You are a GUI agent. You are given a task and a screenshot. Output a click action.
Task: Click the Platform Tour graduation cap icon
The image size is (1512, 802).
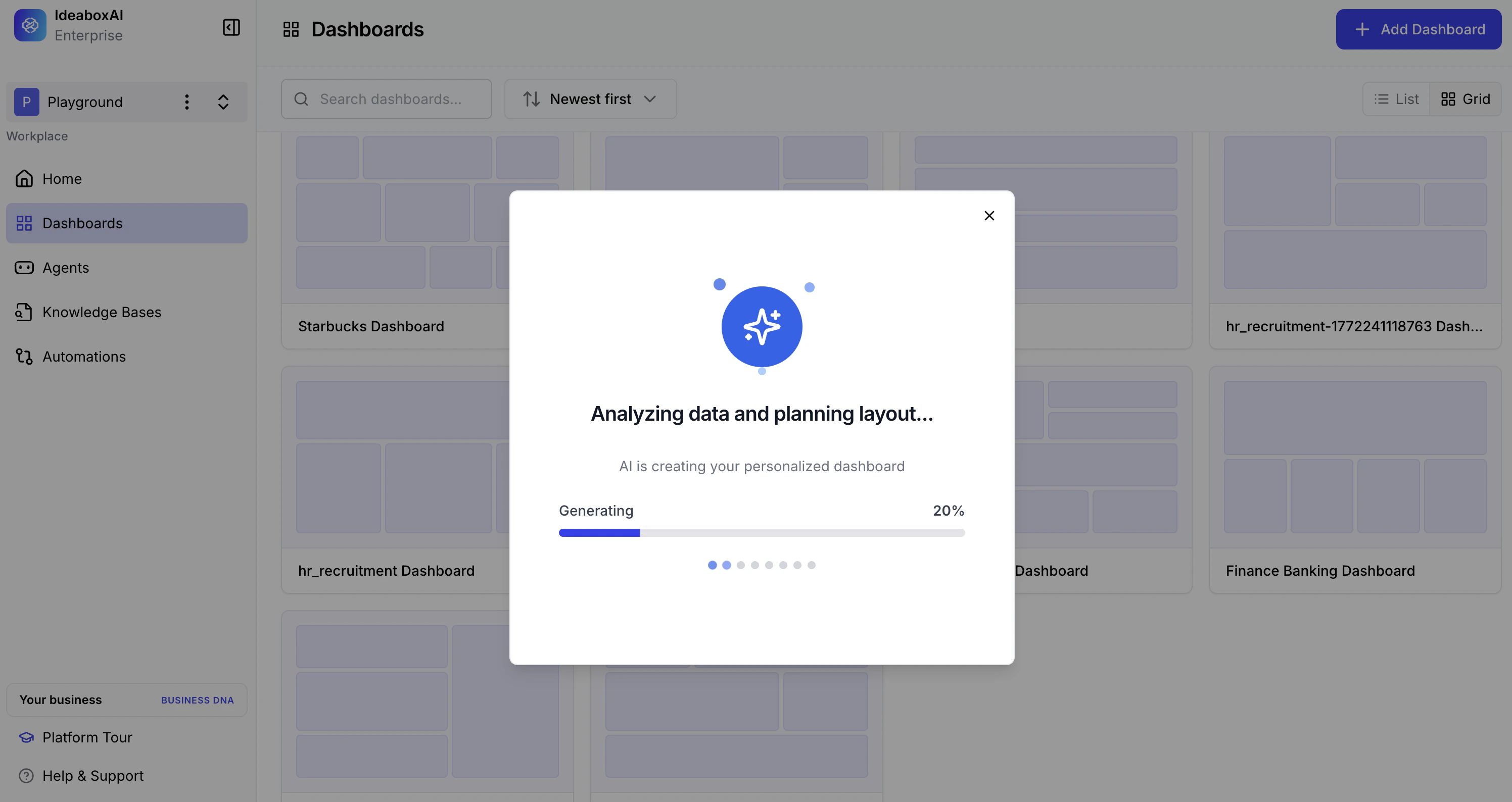tap(26, 737)
